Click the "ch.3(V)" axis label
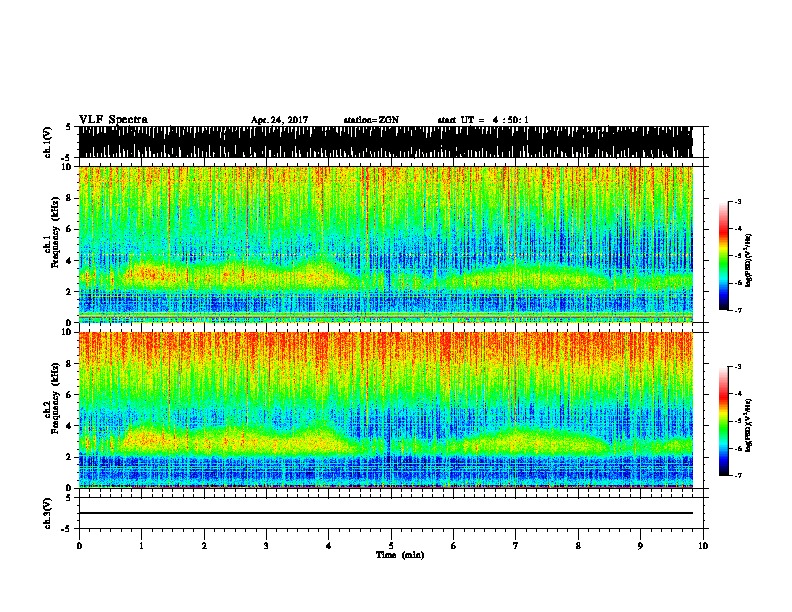Viewport: 792px width, 612px height. coord(48,513)
